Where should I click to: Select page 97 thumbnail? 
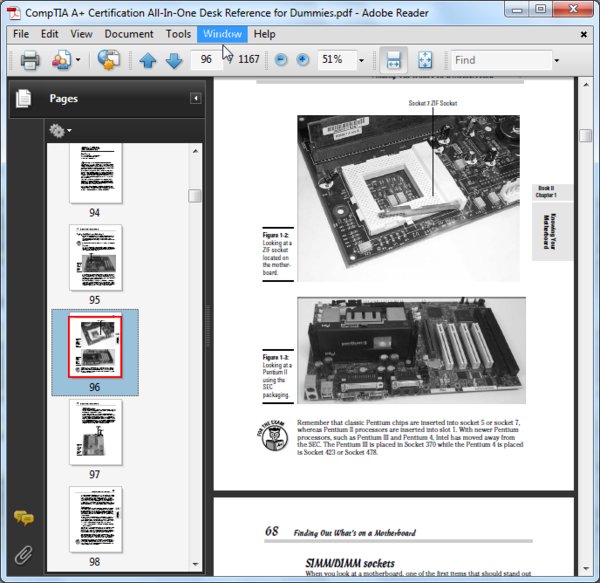(96, 432)
